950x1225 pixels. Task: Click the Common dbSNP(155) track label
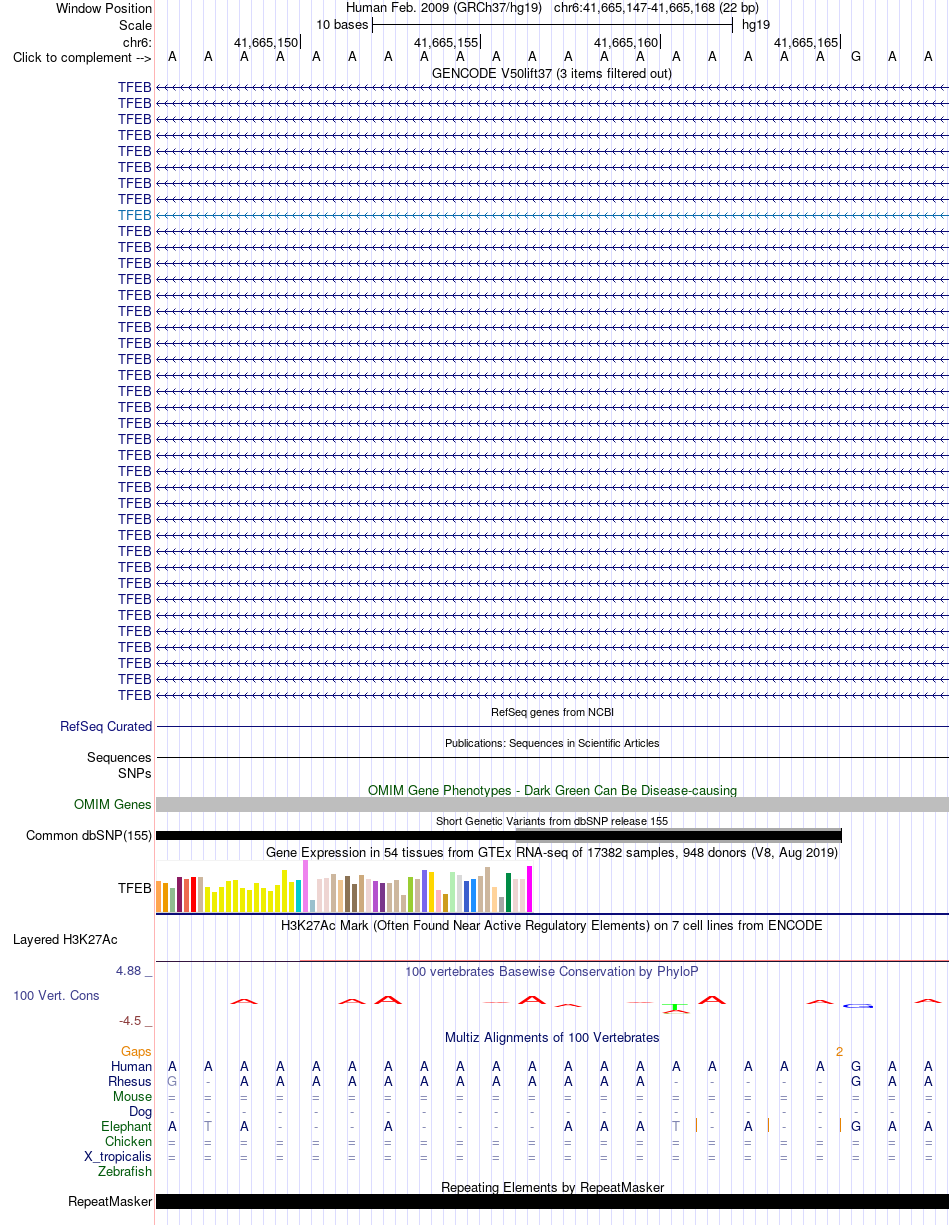(x=89, y=836)
